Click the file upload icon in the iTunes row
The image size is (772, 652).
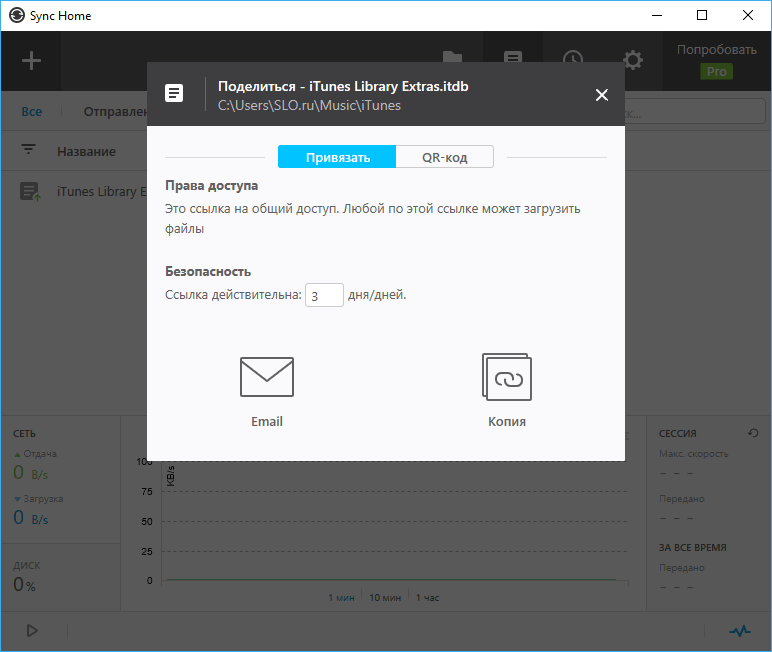click(x=30, y=191)
